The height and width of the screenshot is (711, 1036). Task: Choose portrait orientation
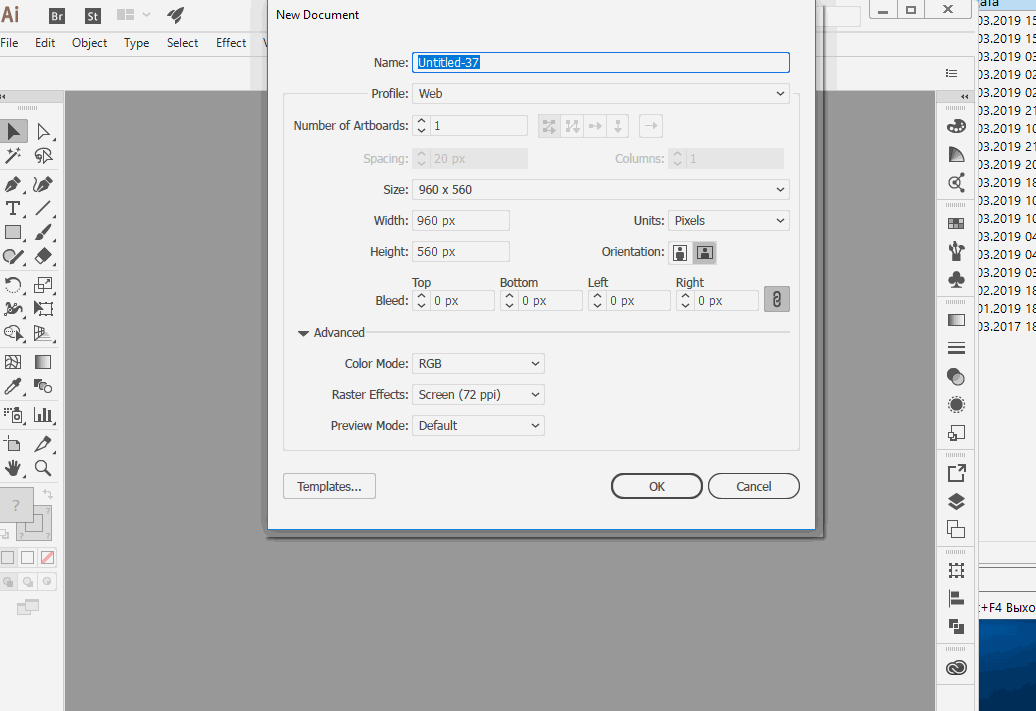(681, 252)
